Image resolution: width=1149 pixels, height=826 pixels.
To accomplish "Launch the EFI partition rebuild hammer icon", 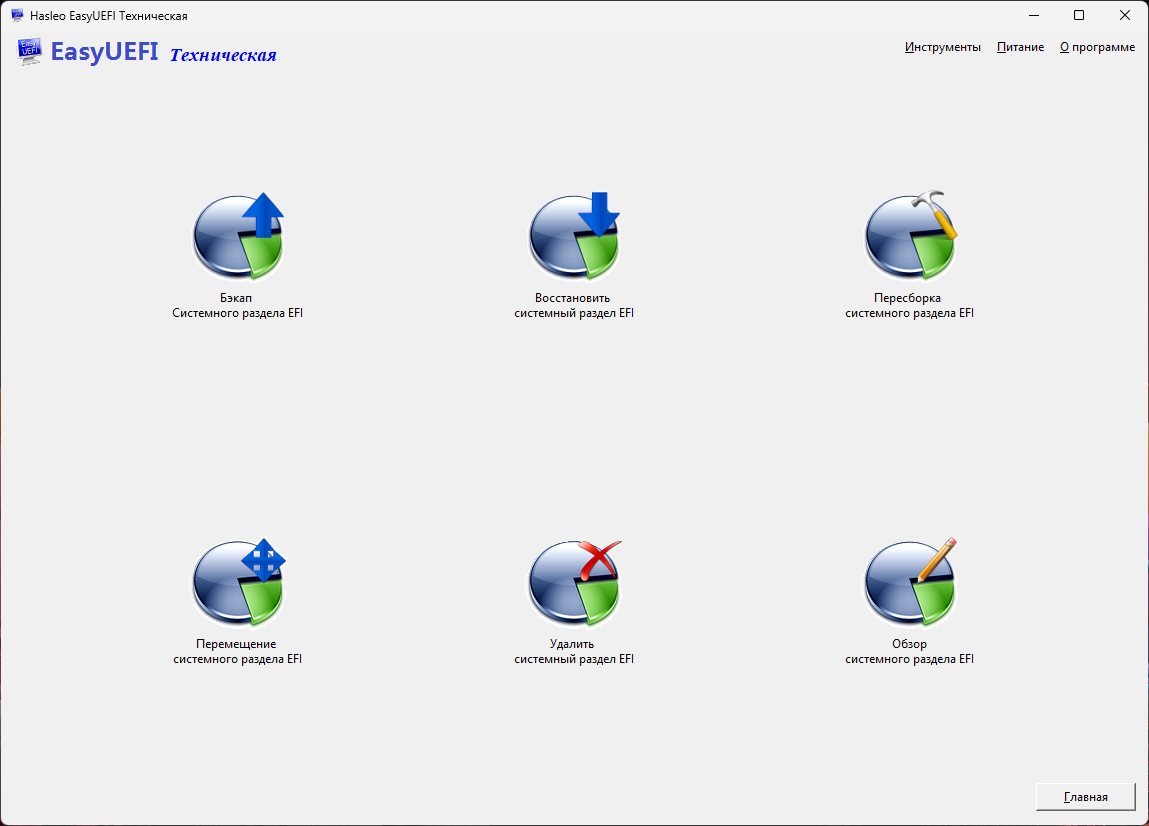I will [x=910, y=237].
